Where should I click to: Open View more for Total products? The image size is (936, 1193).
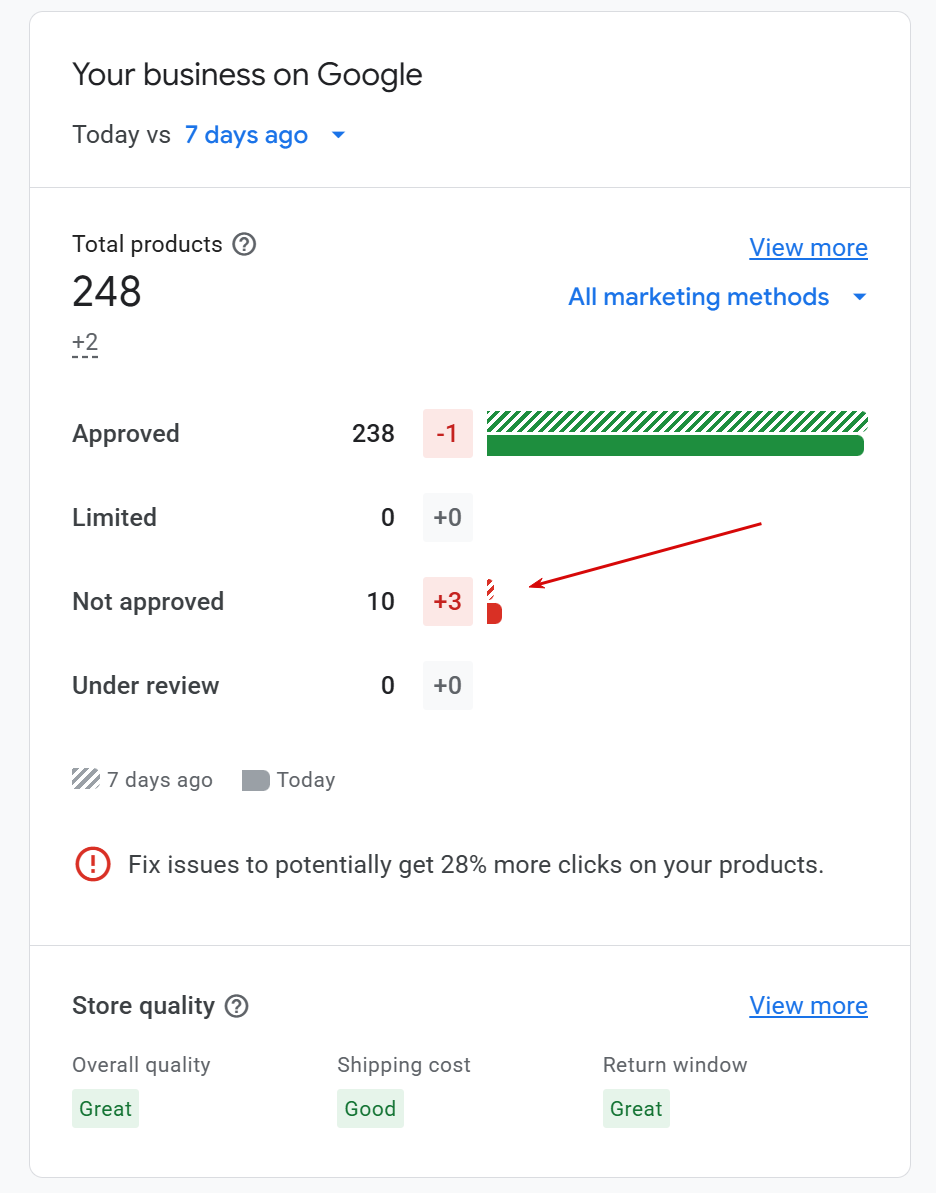pos(808,248)
